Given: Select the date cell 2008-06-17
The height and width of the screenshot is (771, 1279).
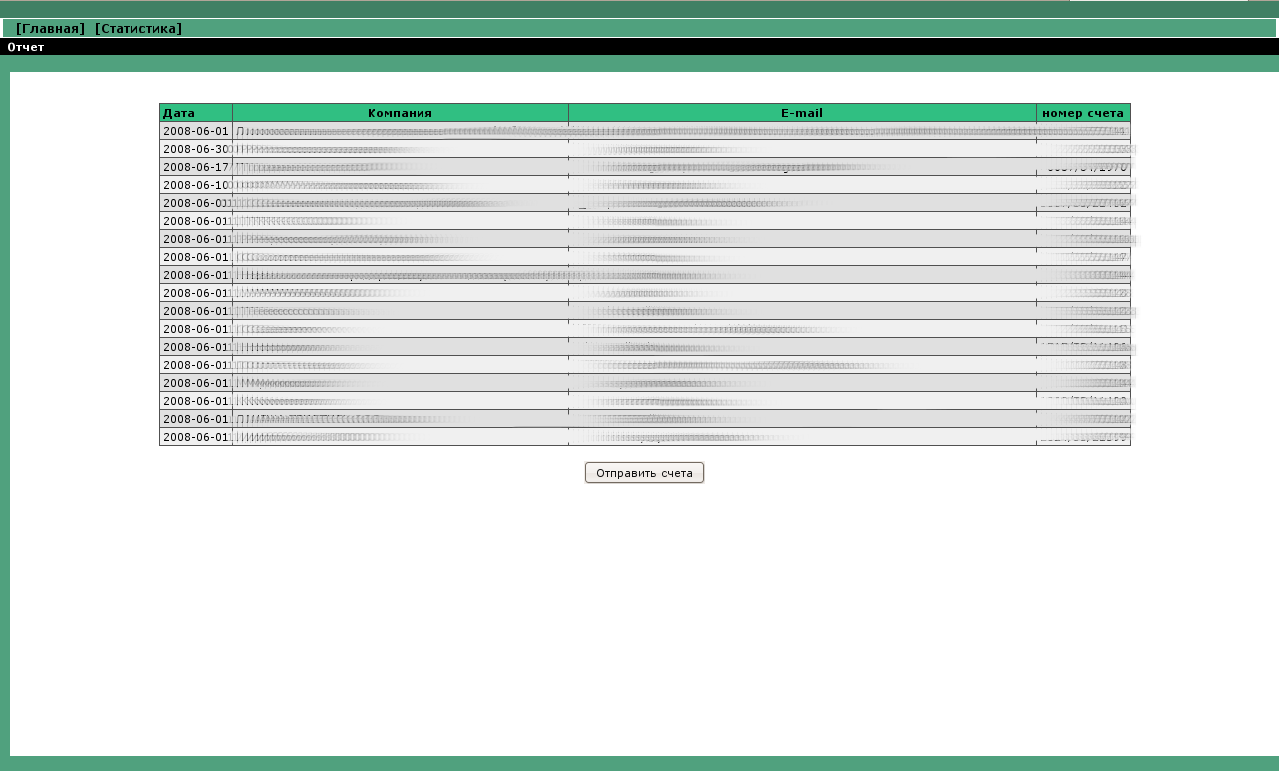Looking at the screenshot, I should [196, 167].
